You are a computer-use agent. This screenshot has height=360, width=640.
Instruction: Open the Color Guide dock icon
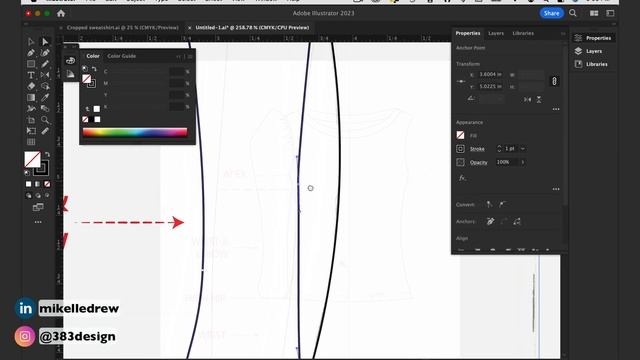[70, 74]
